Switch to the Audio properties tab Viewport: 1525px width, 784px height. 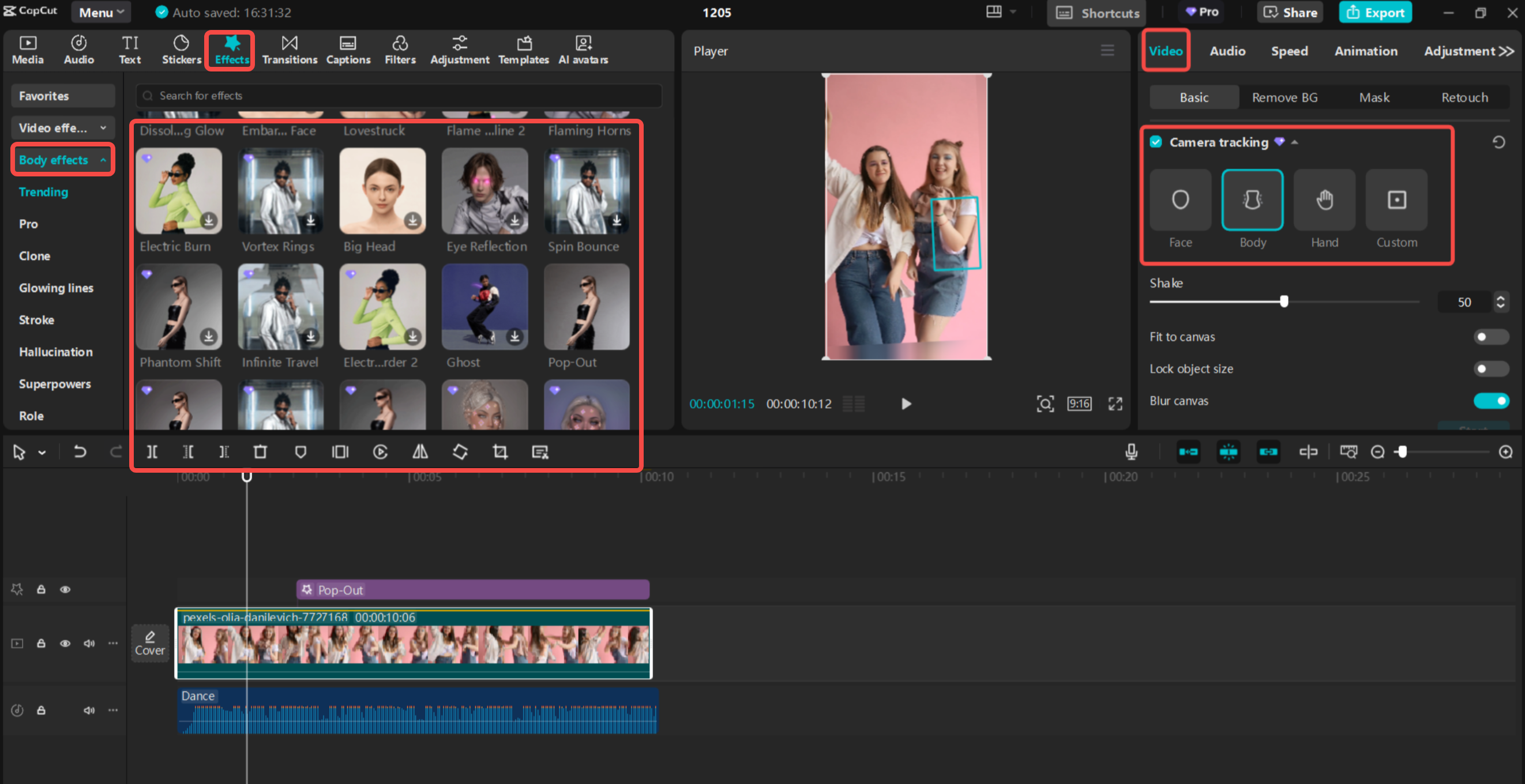click(x=1227, y=51)
